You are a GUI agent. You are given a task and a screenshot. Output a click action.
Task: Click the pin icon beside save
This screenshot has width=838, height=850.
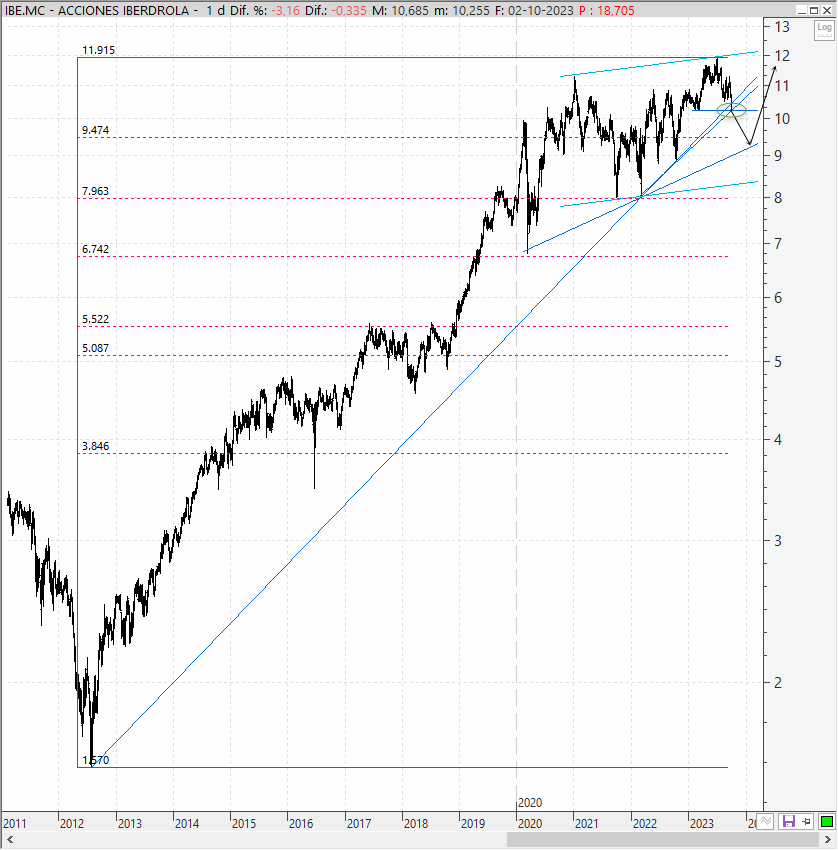pos(807,821)
